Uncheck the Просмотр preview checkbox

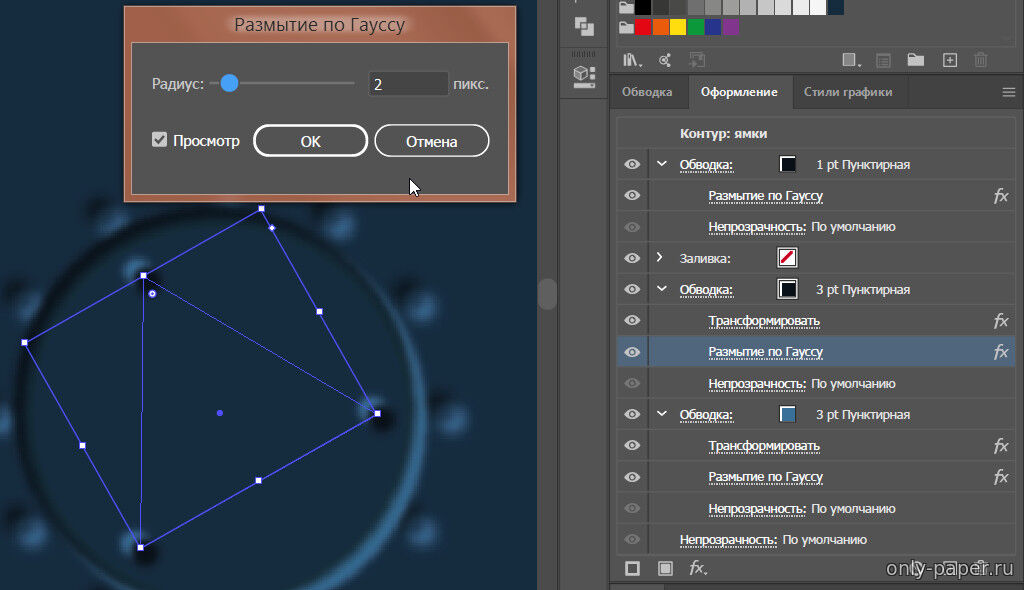click(x=159, y=140)
